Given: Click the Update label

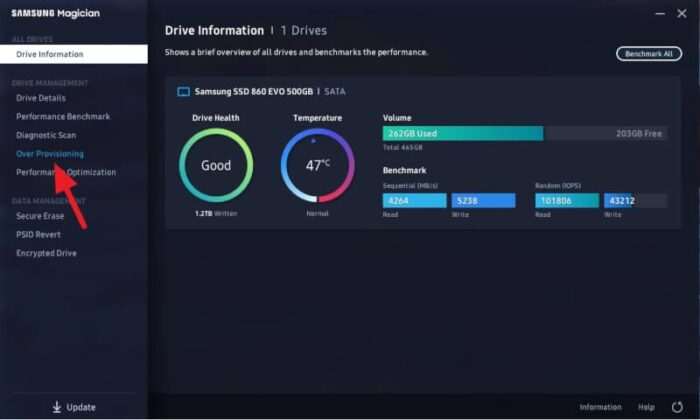Looking at the screenshot, I should 81,408.
